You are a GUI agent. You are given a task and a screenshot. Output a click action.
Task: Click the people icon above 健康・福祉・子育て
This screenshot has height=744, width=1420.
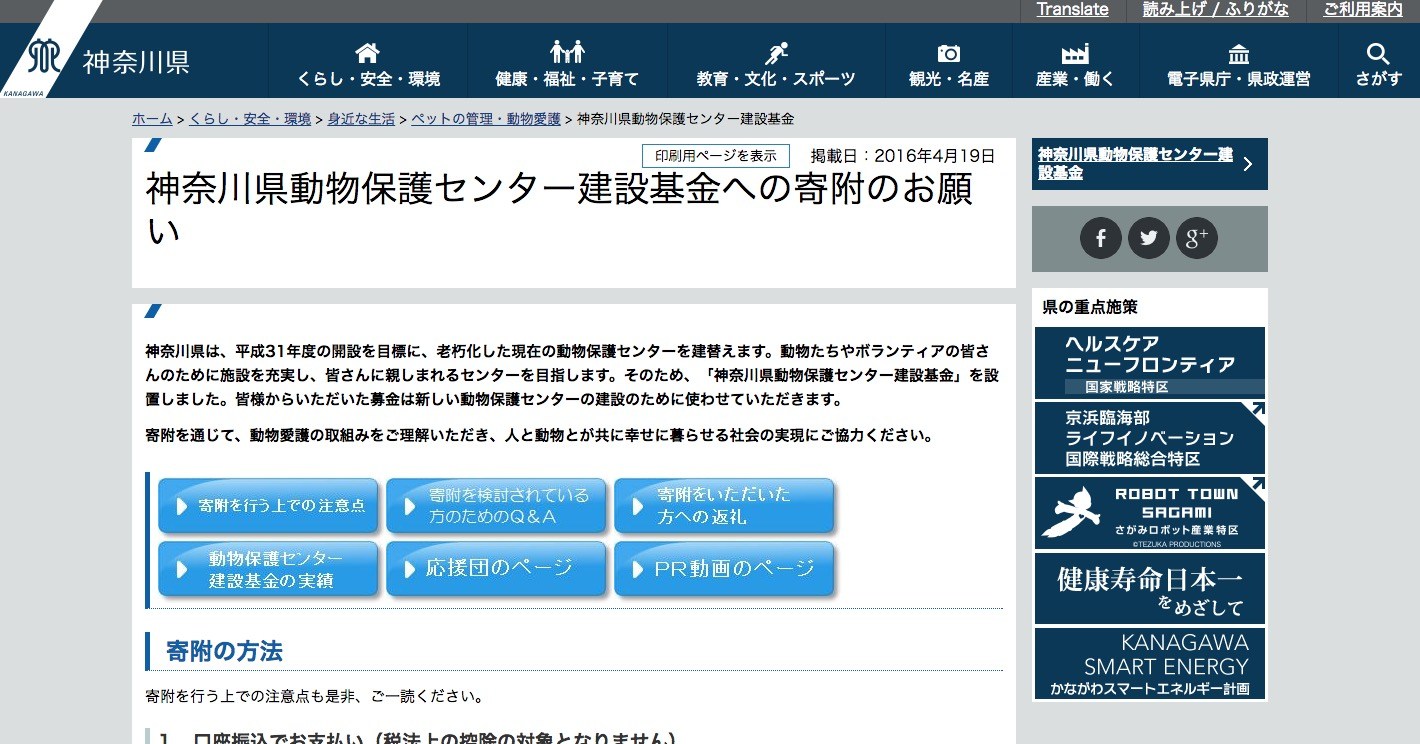tap(567, 53)
